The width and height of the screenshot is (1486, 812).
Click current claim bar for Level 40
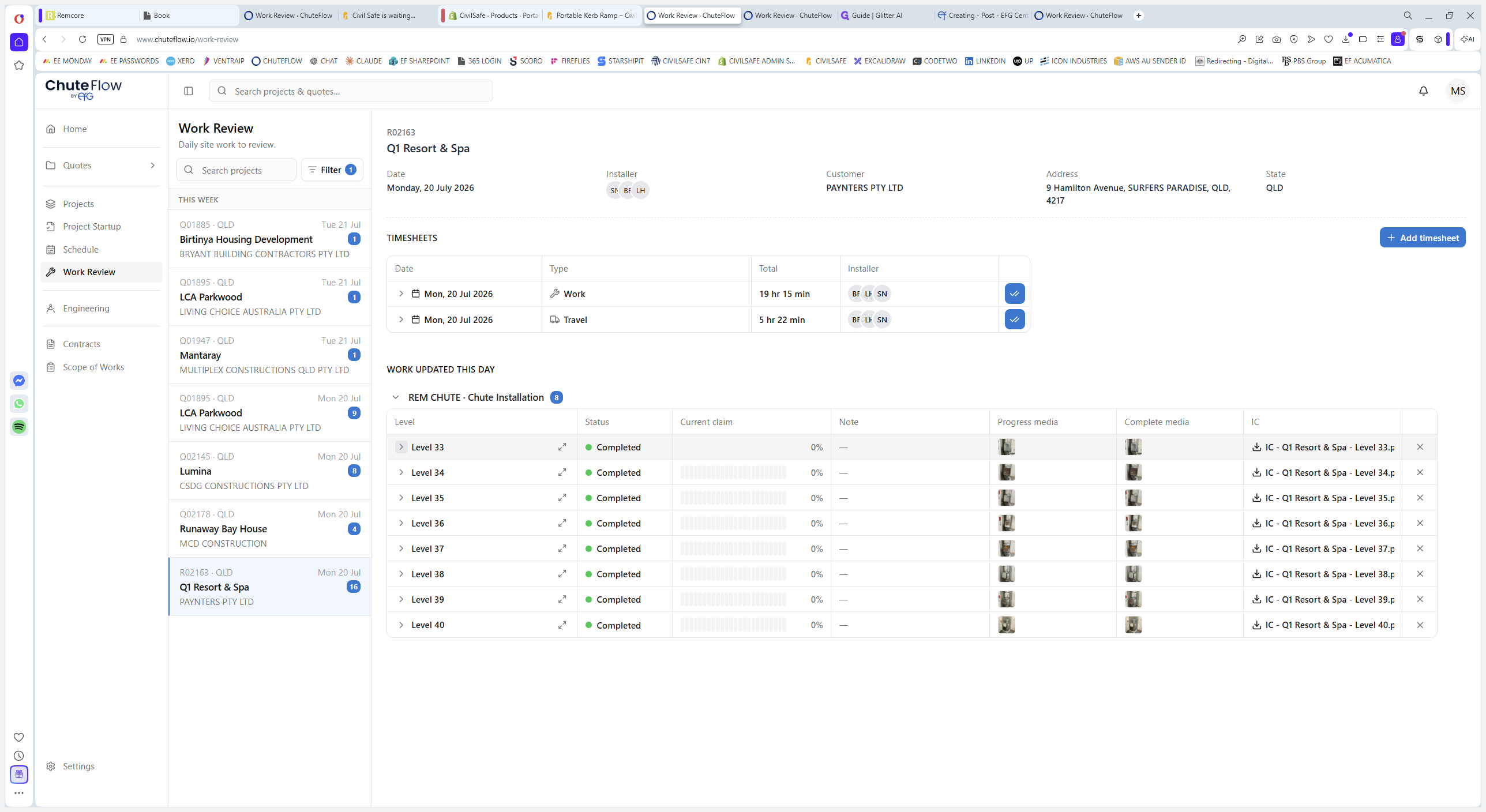pyautogui.click(x=733, y=625)
